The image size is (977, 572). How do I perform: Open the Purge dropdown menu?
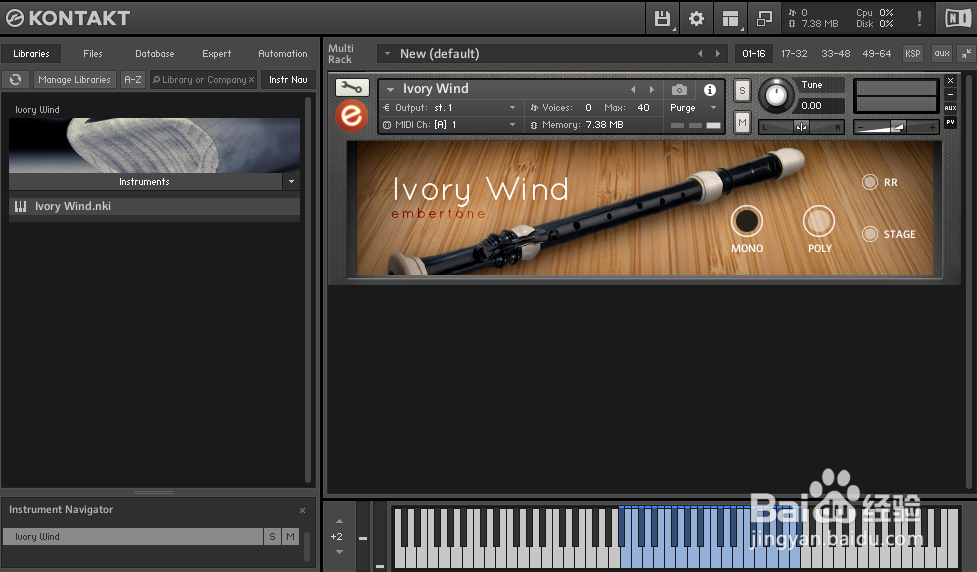(x=713, y=108)
